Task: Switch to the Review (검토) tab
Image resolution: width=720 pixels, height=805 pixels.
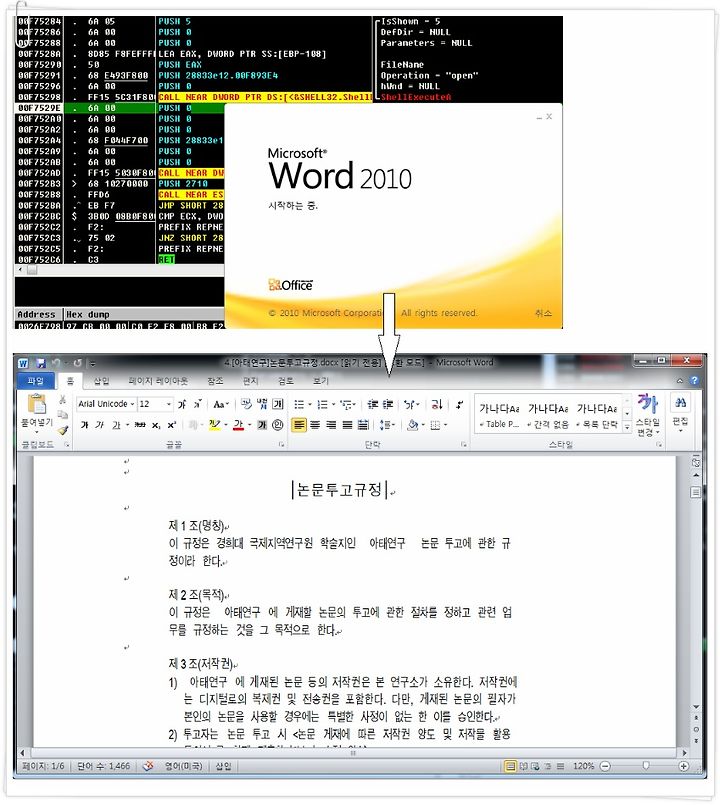Action: coord(286,380)
